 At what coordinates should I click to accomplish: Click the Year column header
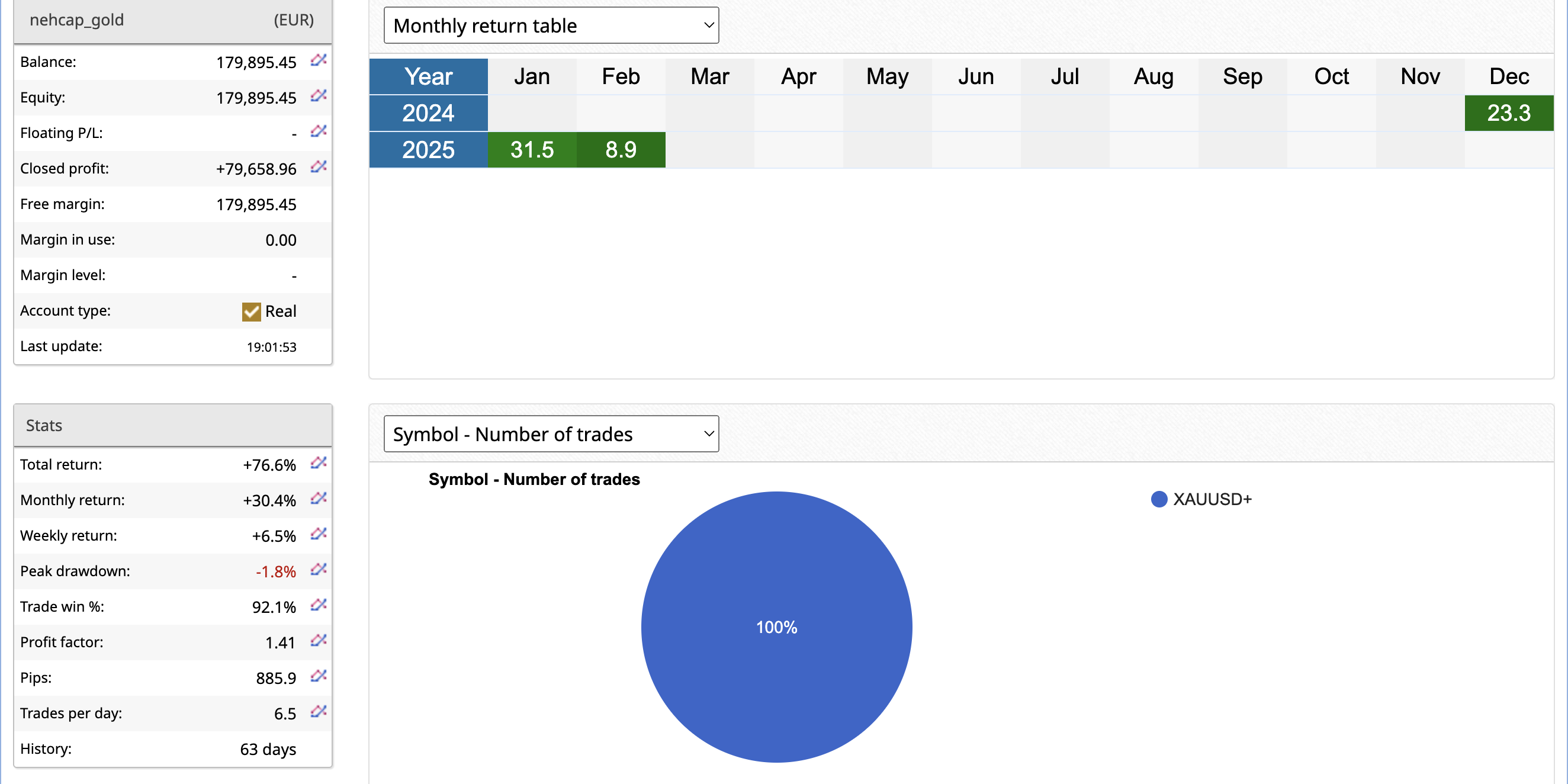tap(428, 77)
